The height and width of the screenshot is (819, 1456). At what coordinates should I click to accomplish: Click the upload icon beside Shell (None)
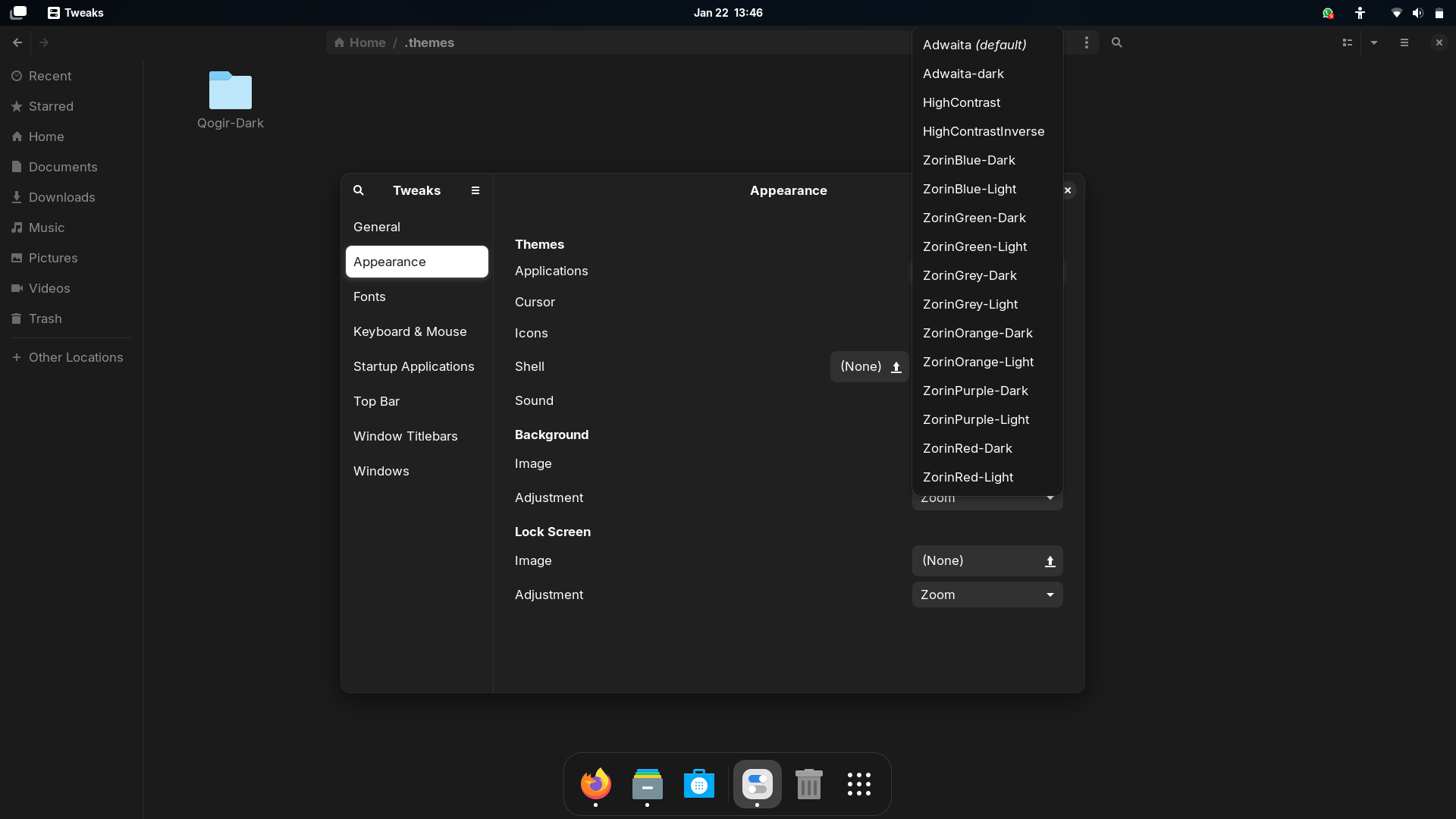point(896,367)
